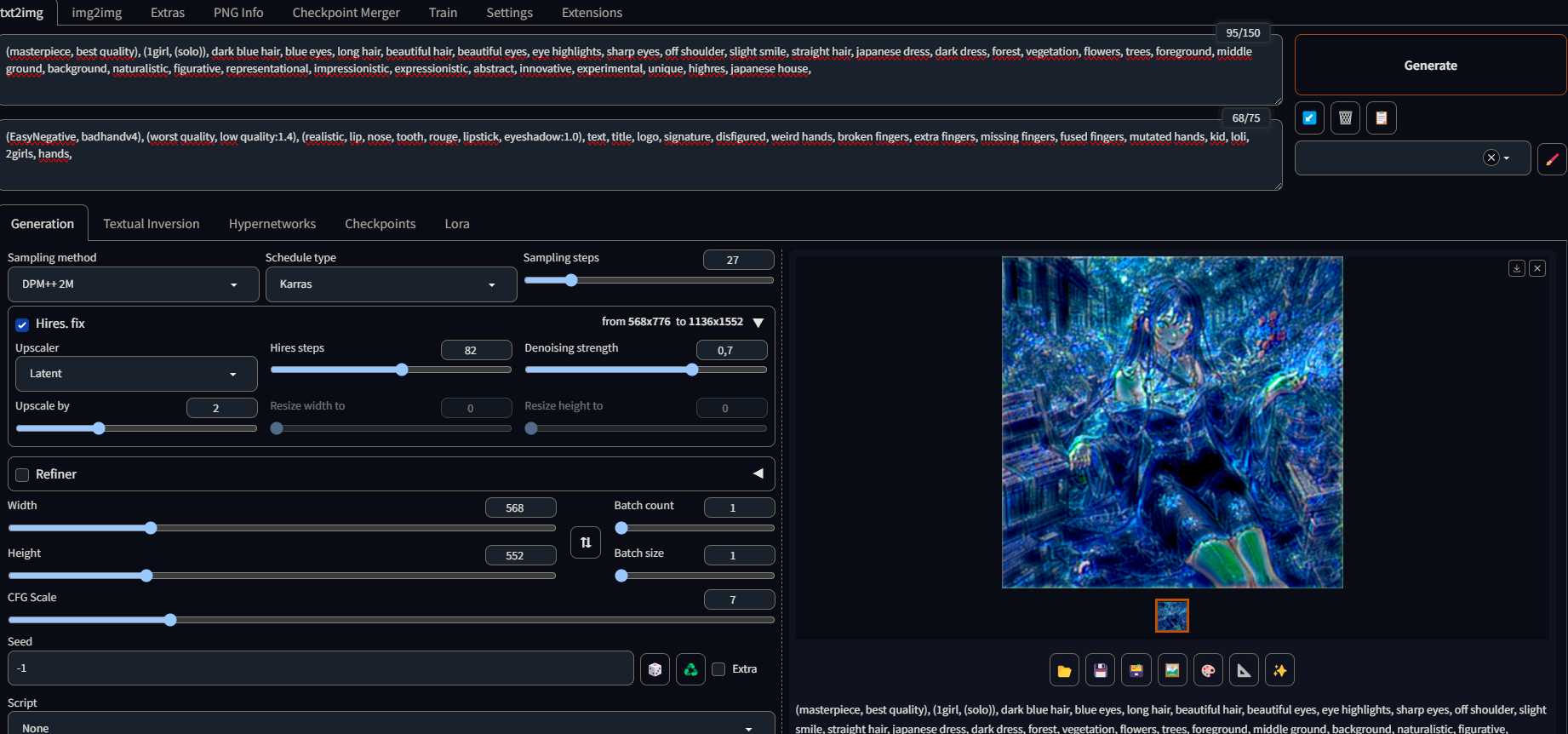Click the positive prompt text area
1568x734 pixels.
641,70
